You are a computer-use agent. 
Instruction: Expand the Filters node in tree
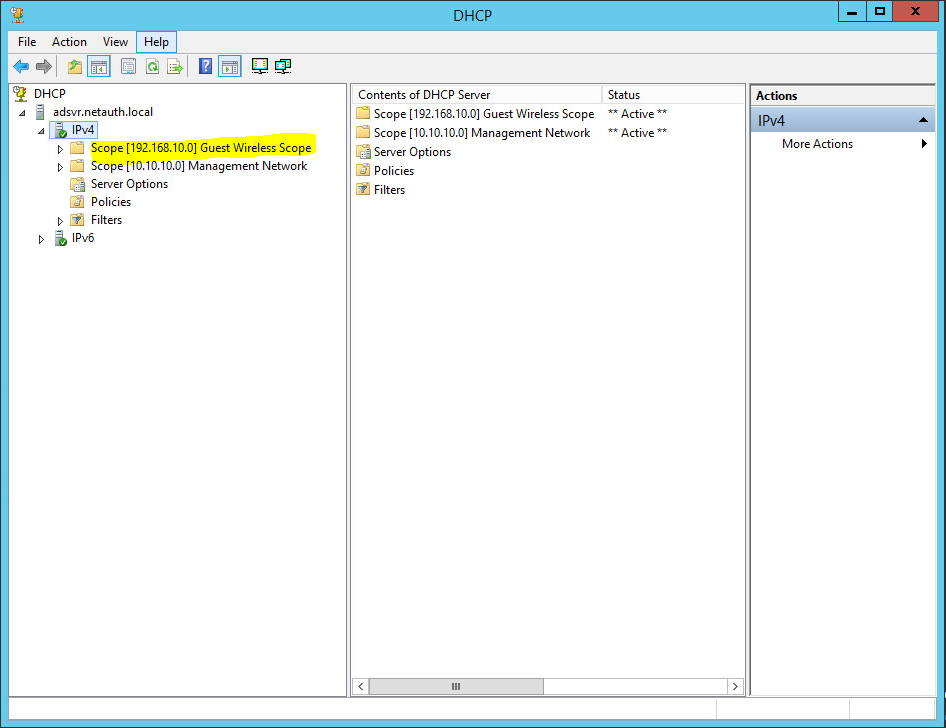[60, 221]
